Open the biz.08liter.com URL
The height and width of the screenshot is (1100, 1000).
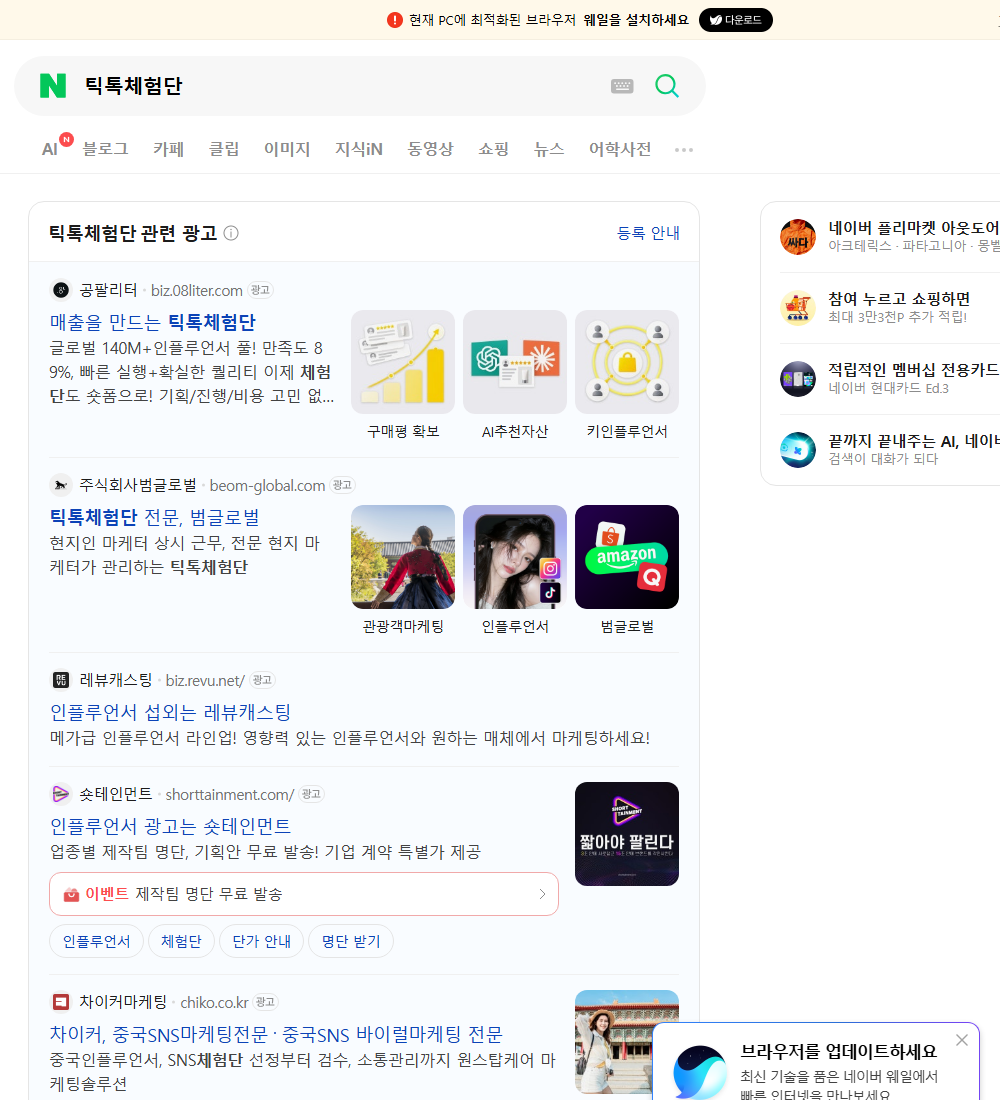tap(196, 290)
